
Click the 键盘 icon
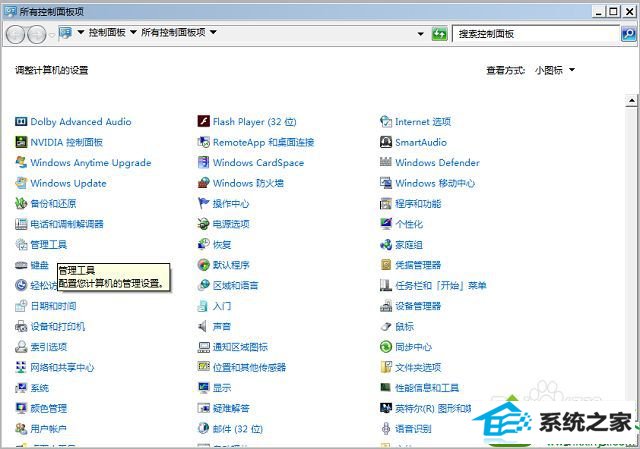pos(21,265)
